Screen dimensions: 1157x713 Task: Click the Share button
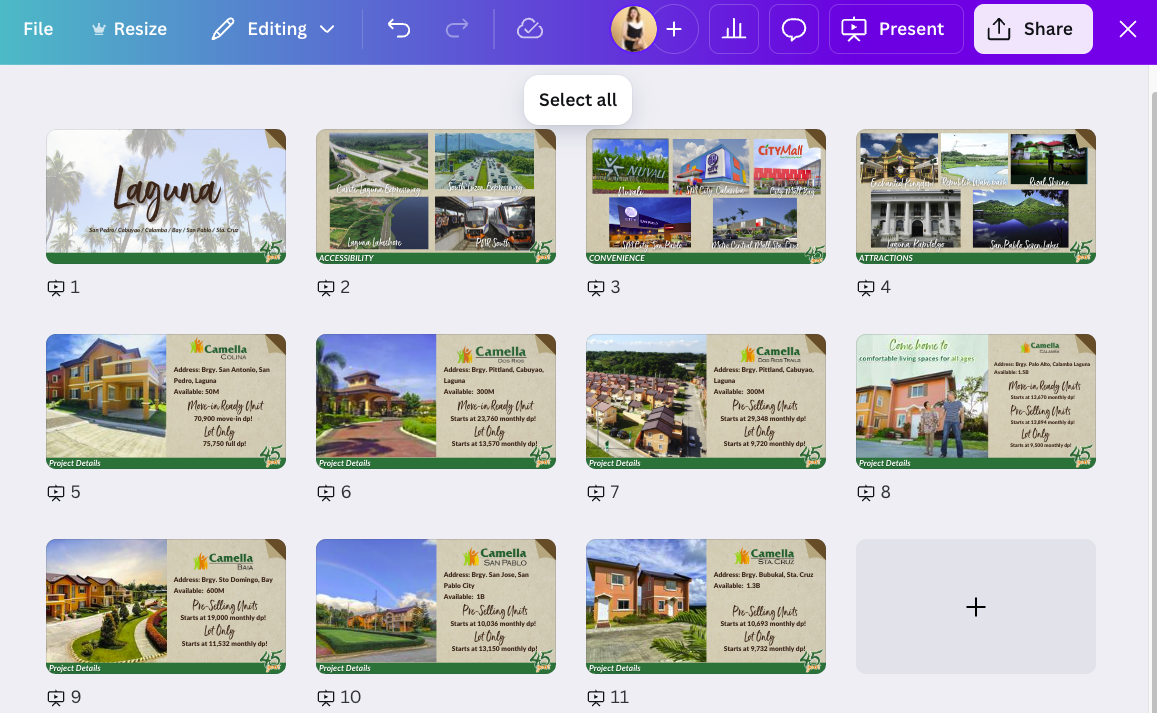(1032, 29)
